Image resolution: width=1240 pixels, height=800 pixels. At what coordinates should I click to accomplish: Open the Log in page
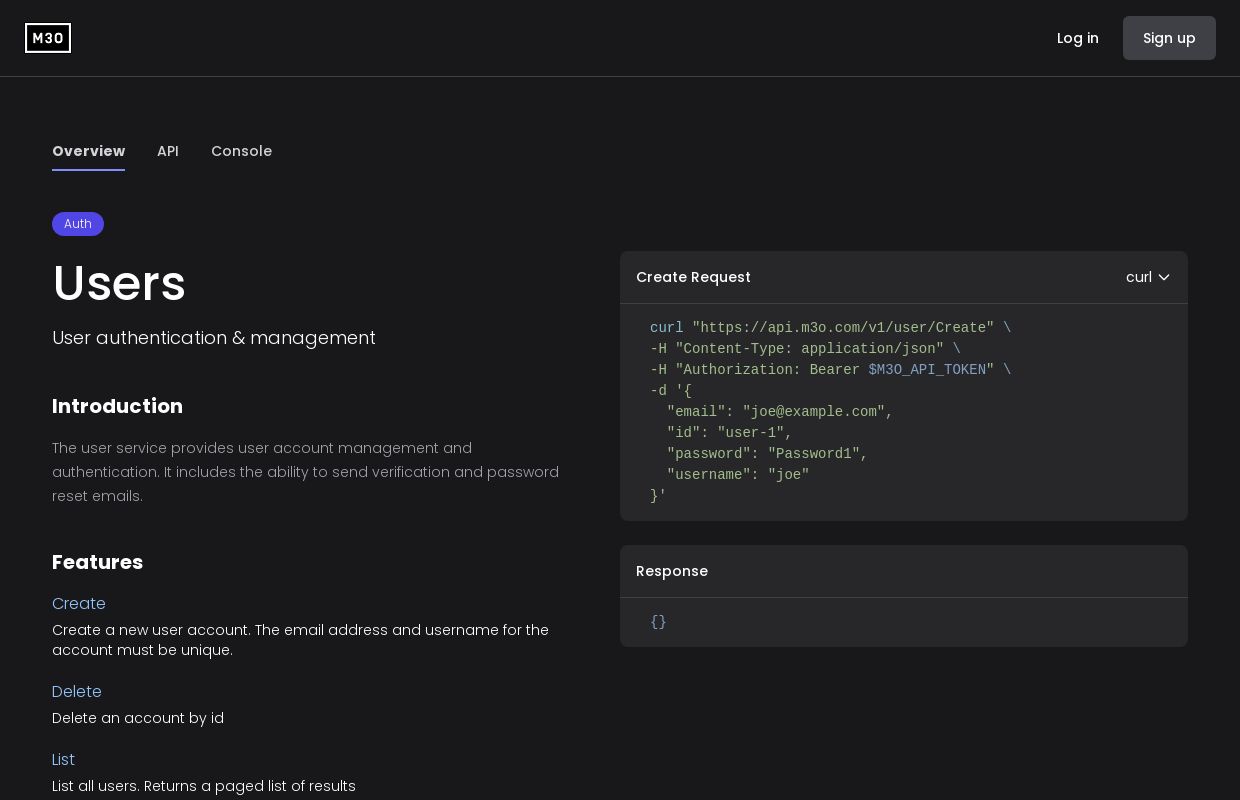point(1078,38)
